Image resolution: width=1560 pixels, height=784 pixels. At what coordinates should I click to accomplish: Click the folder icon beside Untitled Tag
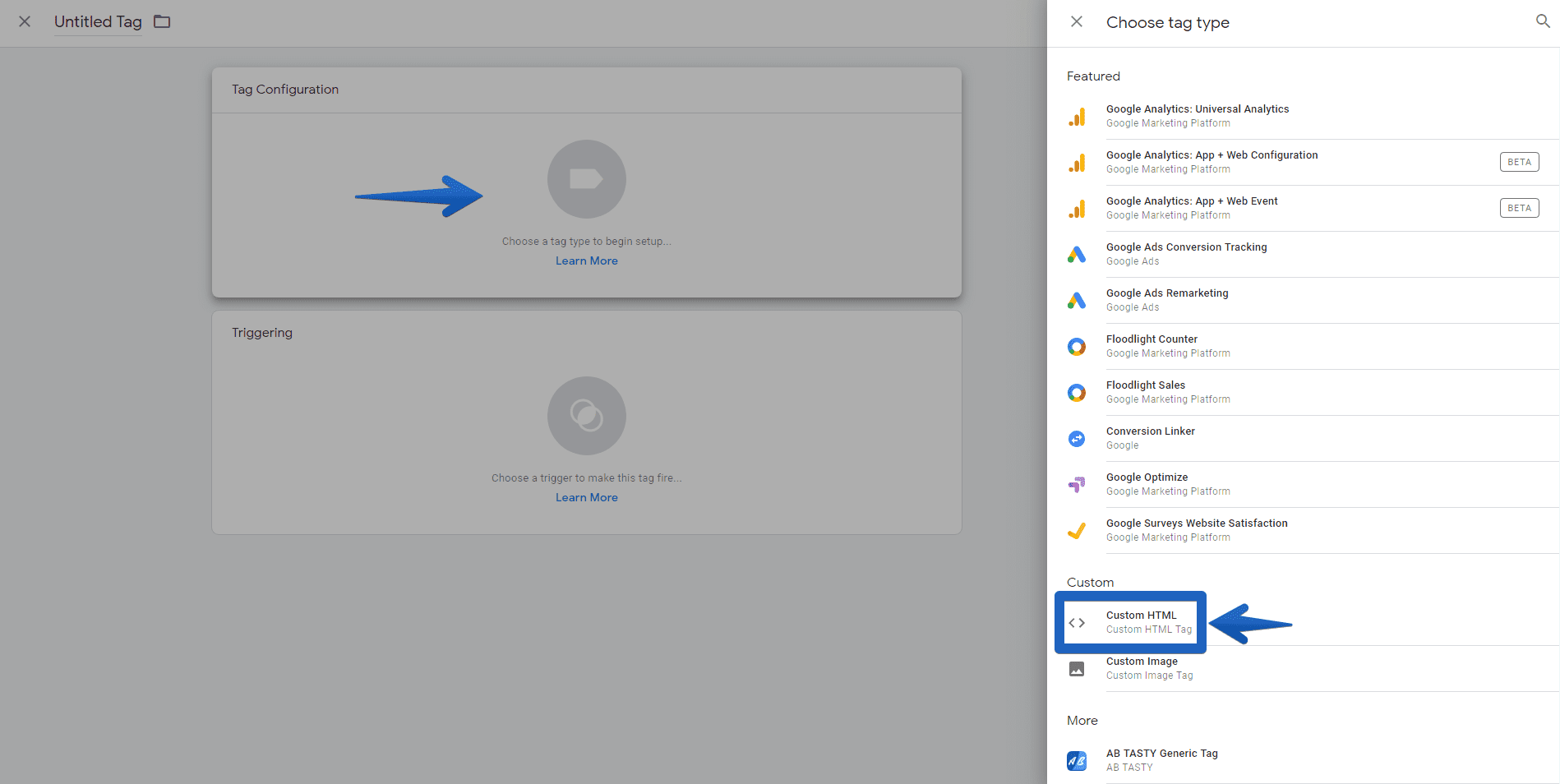[x=161, y=22]
